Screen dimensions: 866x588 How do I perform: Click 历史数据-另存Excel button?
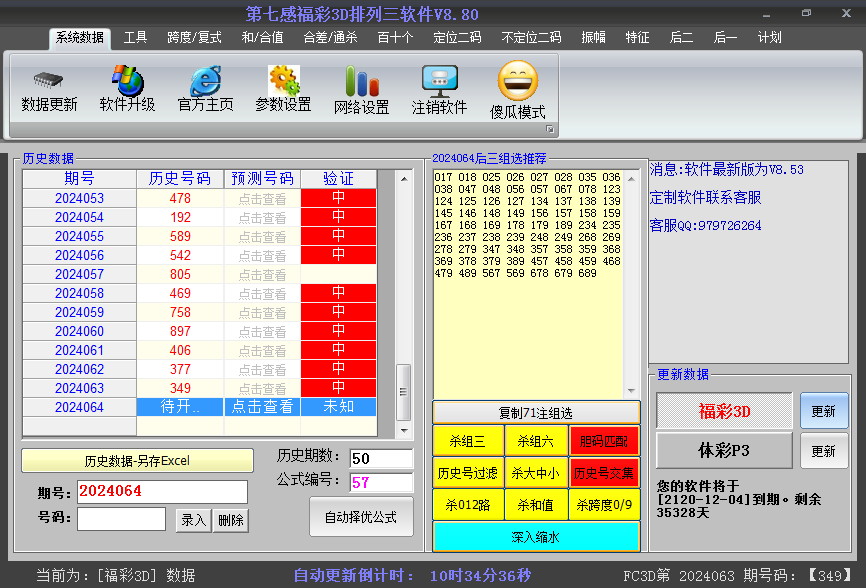[137, 460]
